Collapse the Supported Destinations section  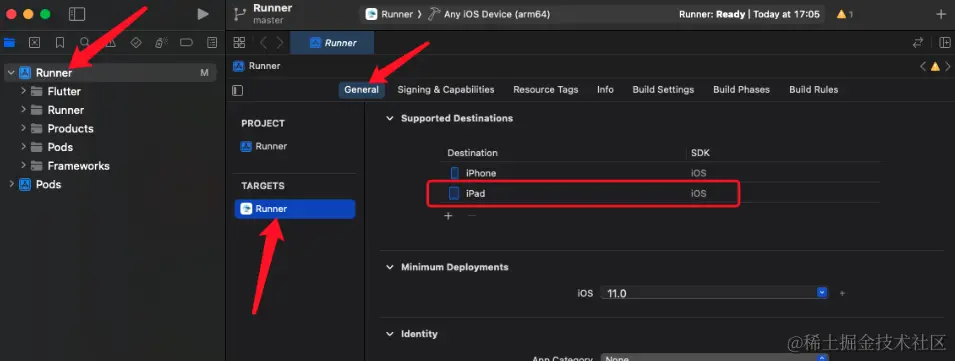(390, 118)
